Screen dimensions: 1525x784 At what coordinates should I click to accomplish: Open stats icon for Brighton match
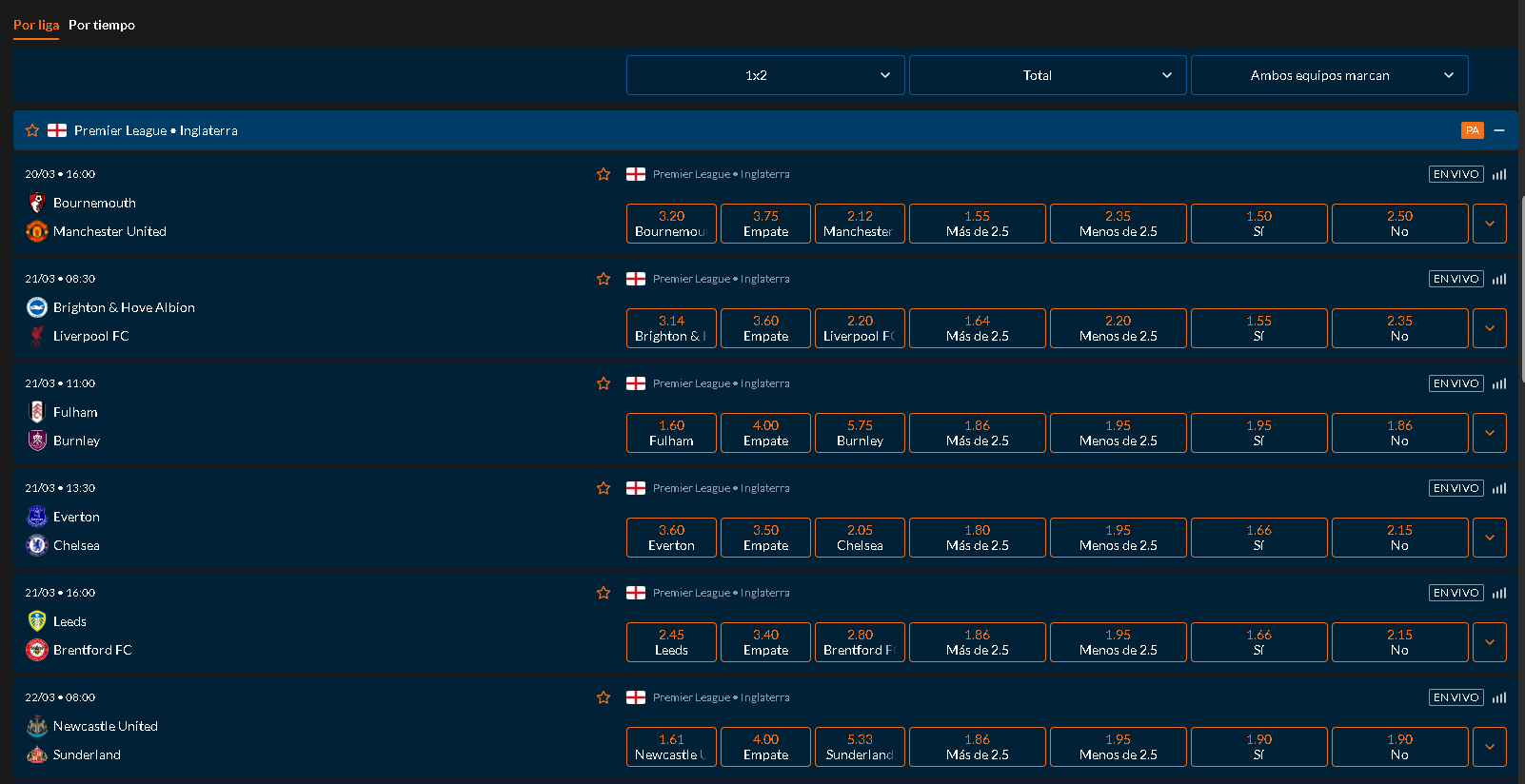(1499, 279)
